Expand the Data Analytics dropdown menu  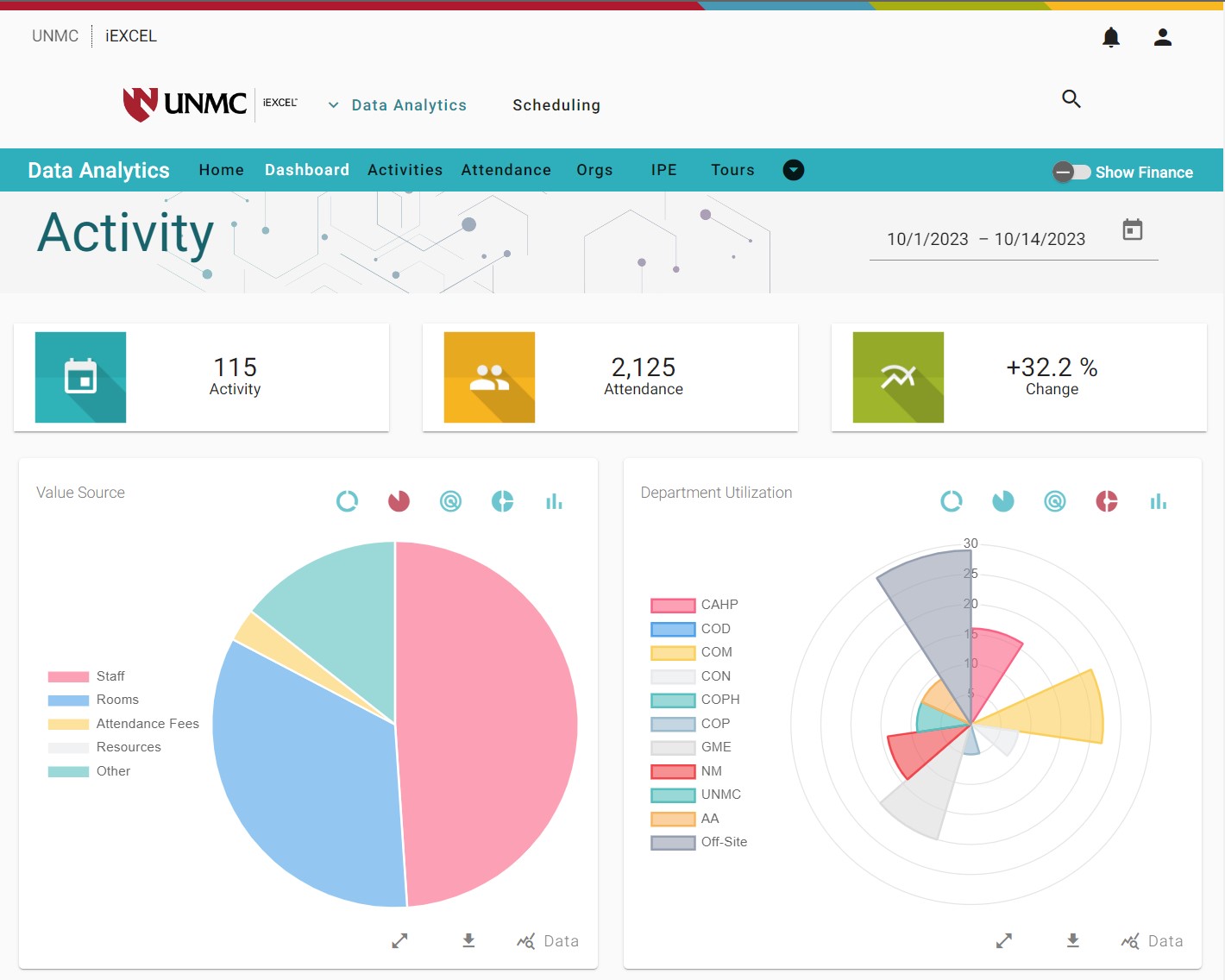click(x=398, y=105)
